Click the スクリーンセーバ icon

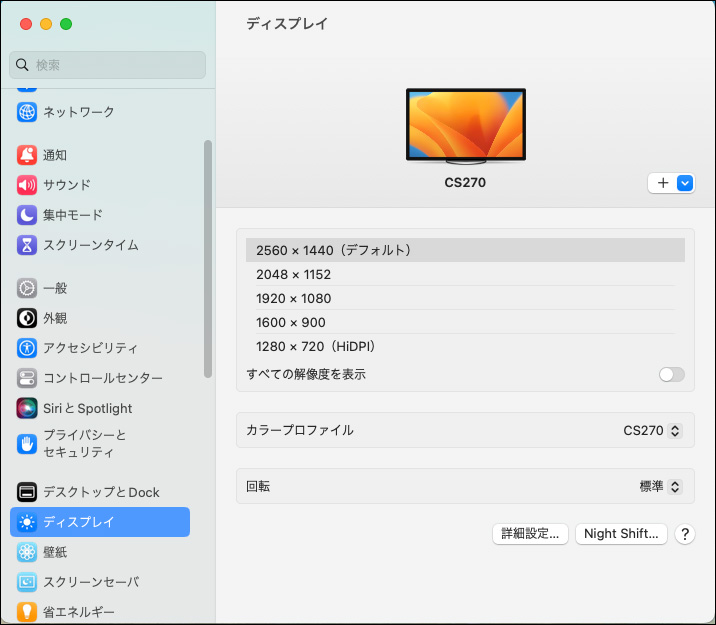(x=27, y=582)
